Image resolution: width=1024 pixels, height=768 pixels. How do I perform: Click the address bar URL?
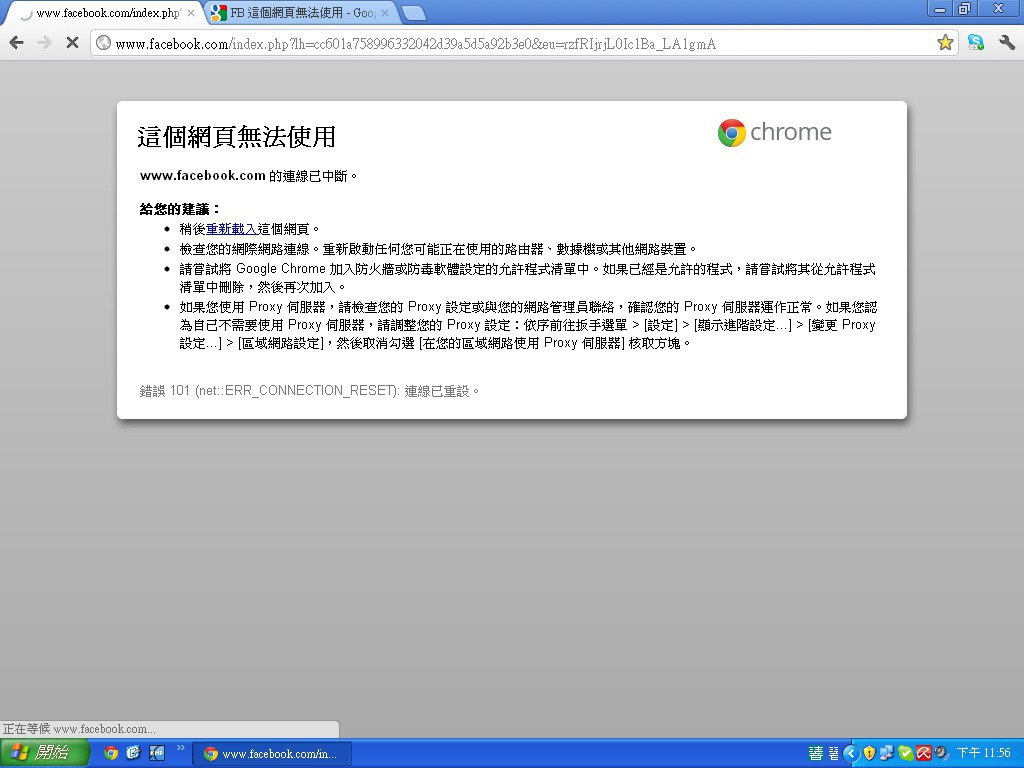[415, 44]
